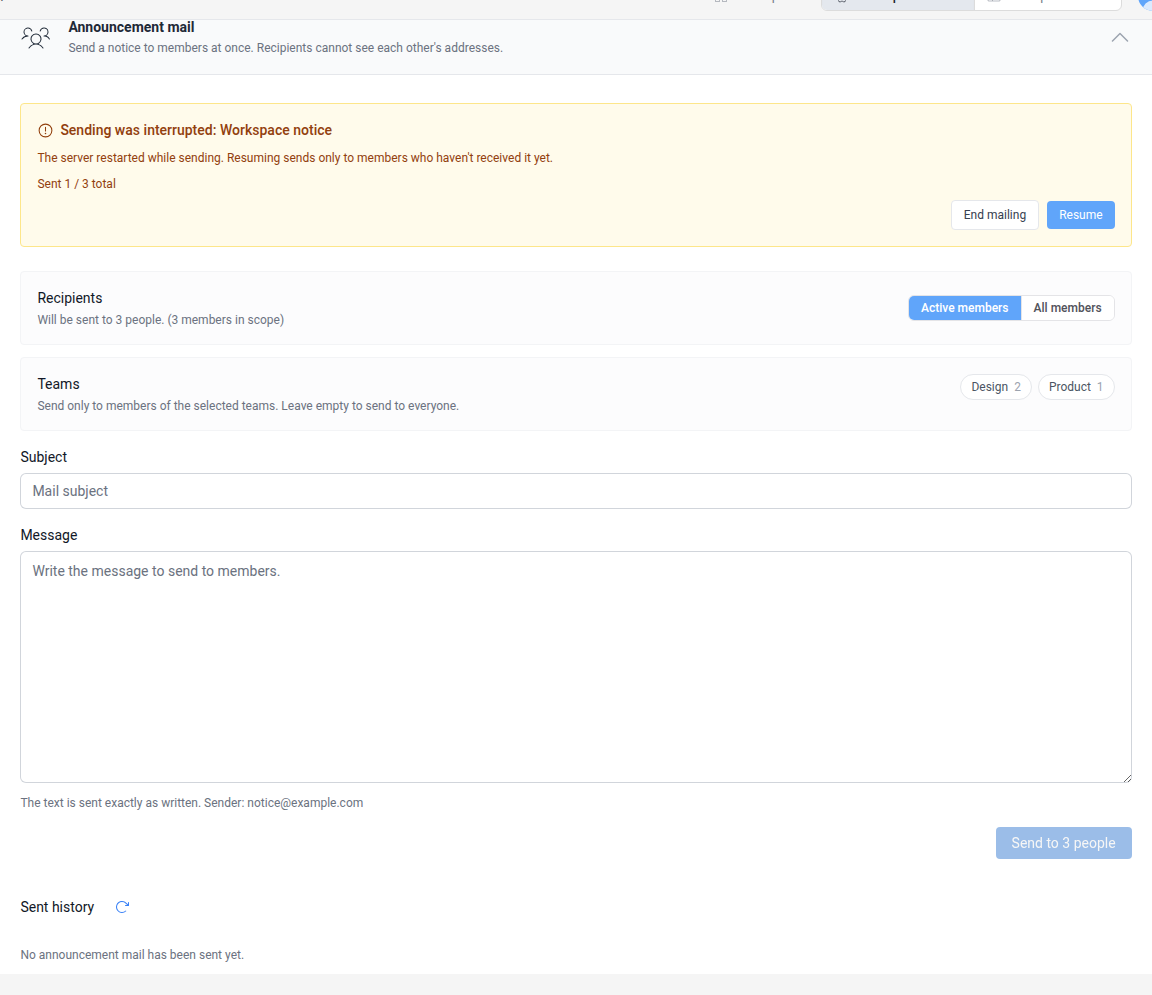Viewport: 1152px width, 995px height.
Task: Collapse the Announcement mail section
Action: (1119, 37)
